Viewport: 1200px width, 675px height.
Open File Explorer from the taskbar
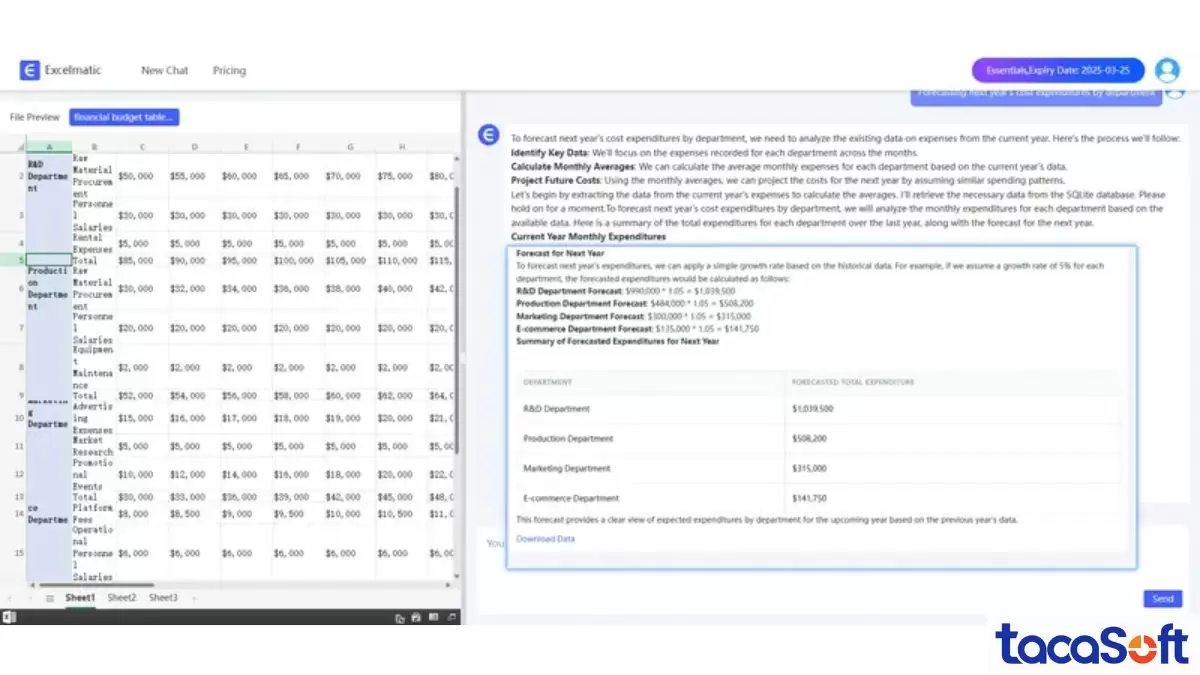tap(401, 618)
